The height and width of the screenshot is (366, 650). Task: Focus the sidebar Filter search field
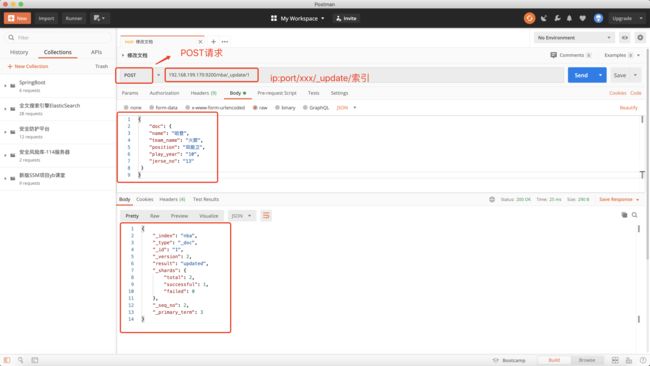(x=59, y=37)
